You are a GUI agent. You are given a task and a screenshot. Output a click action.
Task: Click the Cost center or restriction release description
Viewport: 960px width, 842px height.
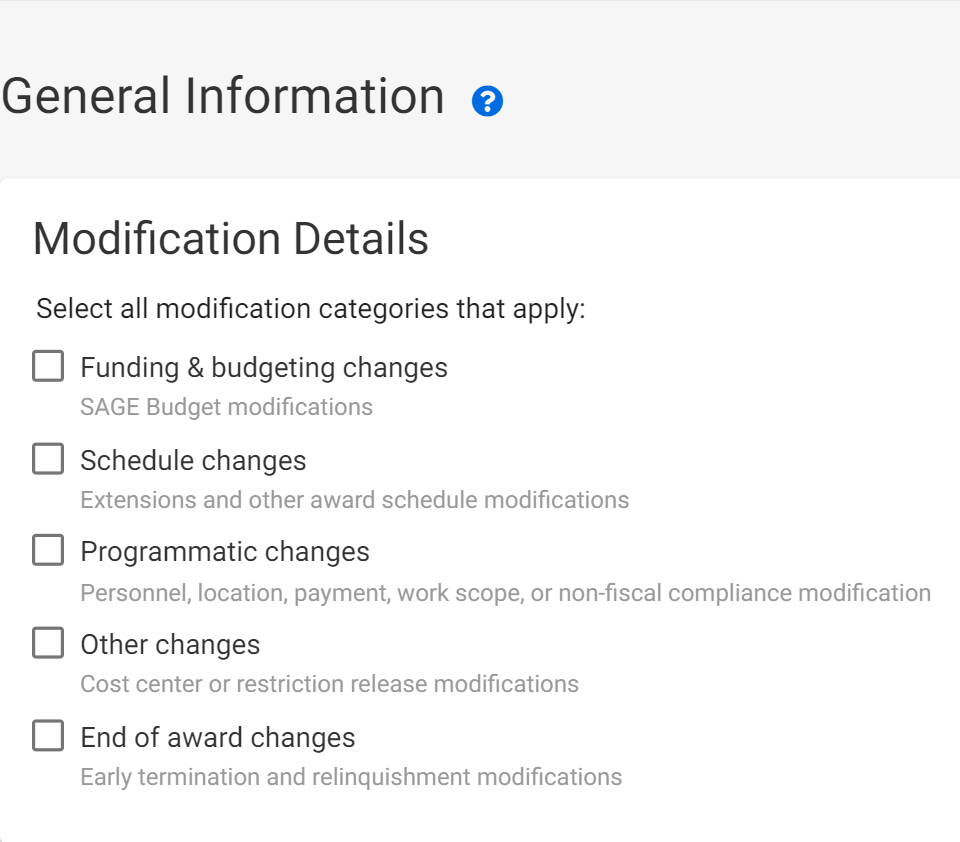tap(329, 684)
